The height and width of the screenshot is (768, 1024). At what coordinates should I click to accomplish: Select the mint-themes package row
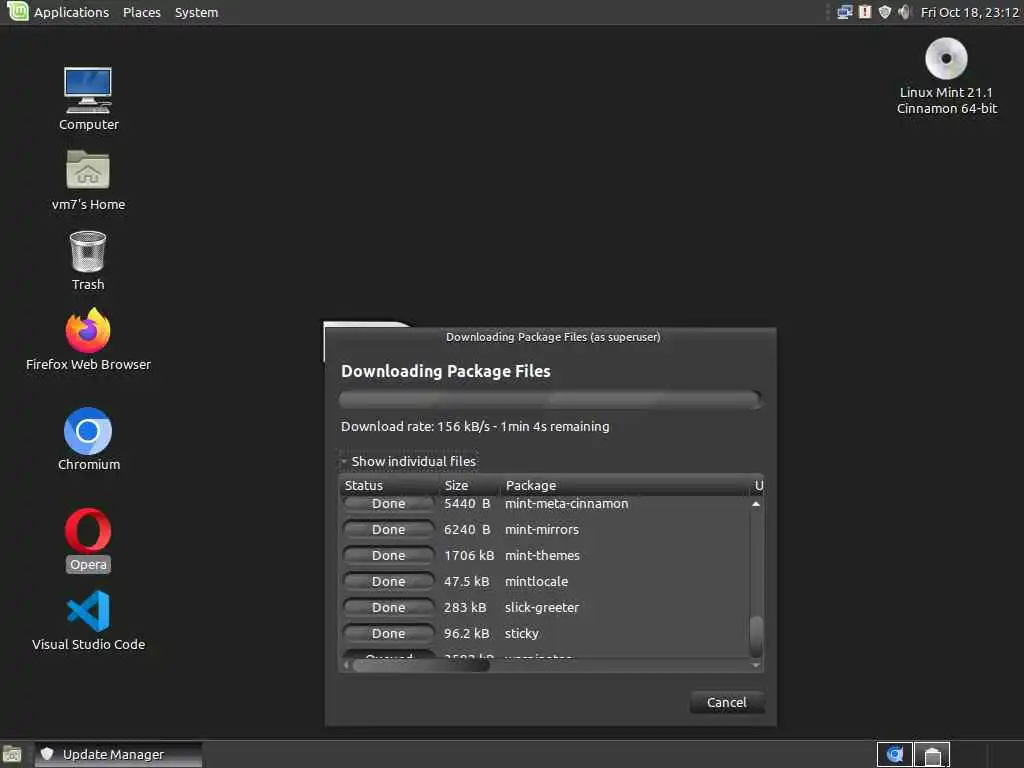click(545, 556)
